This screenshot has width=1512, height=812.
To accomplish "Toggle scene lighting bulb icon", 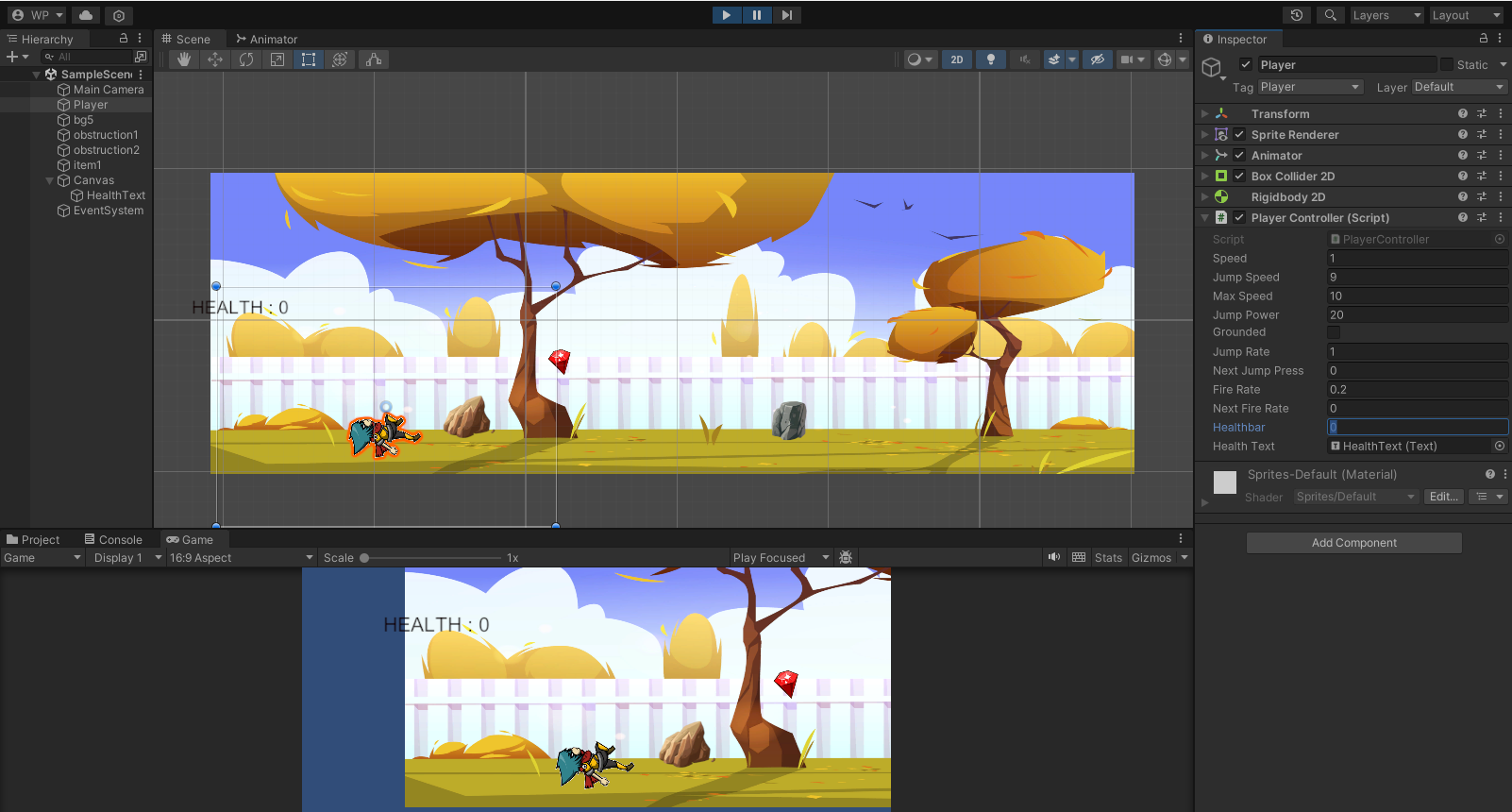I will tap(990, 59).
